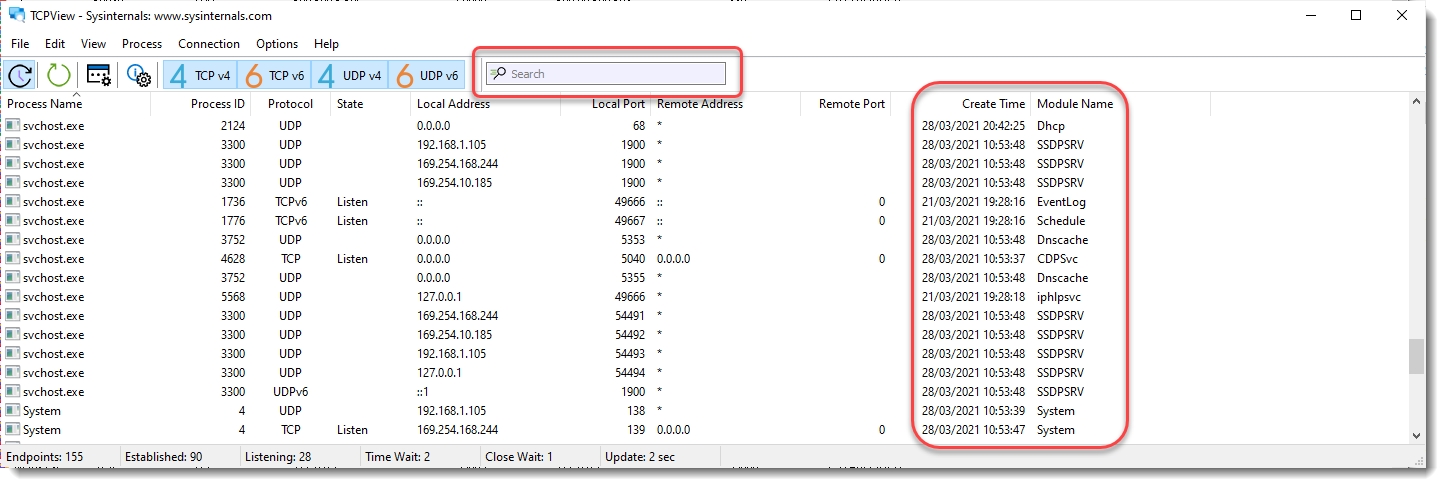This screenshot has width=1446, height=488.
Task: Click create time 28/03/2021 10:53:39
Action: click(x=973, y=411)
